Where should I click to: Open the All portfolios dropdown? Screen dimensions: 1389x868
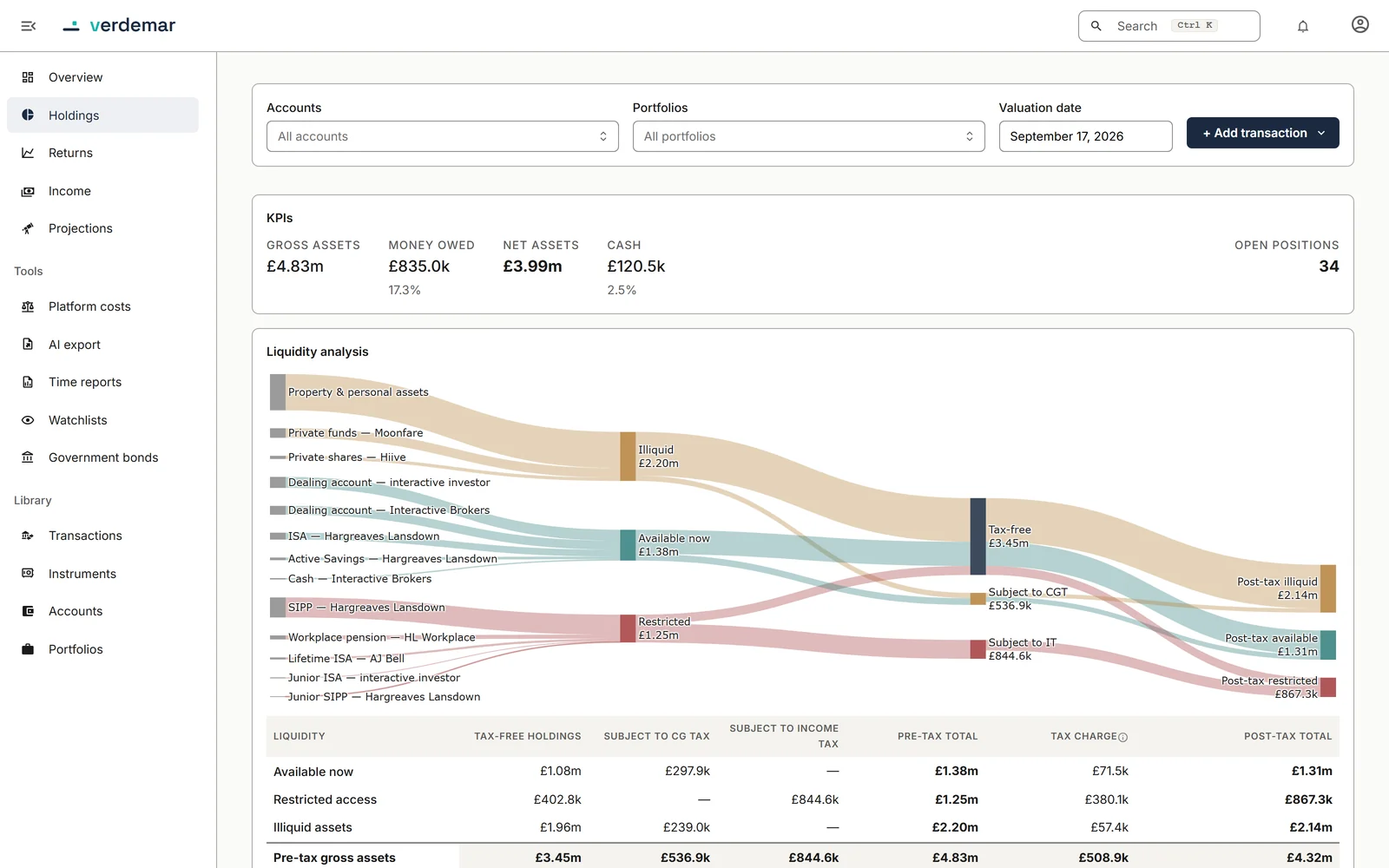point(809,136)
